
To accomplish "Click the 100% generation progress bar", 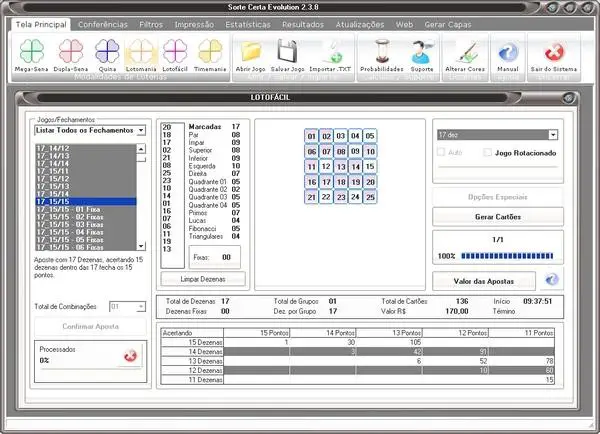I will pyautogui.click(x=507, y=256).
